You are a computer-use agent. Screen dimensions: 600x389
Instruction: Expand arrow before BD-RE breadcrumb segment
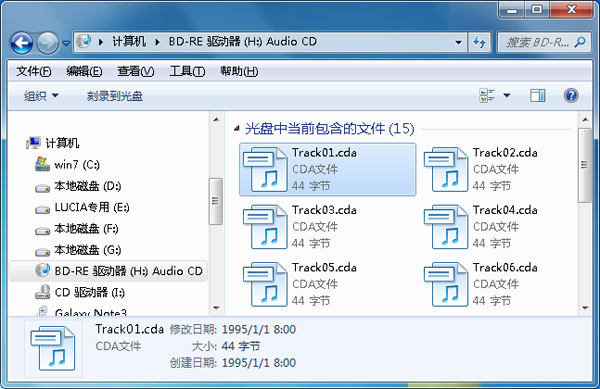(157, 42)
